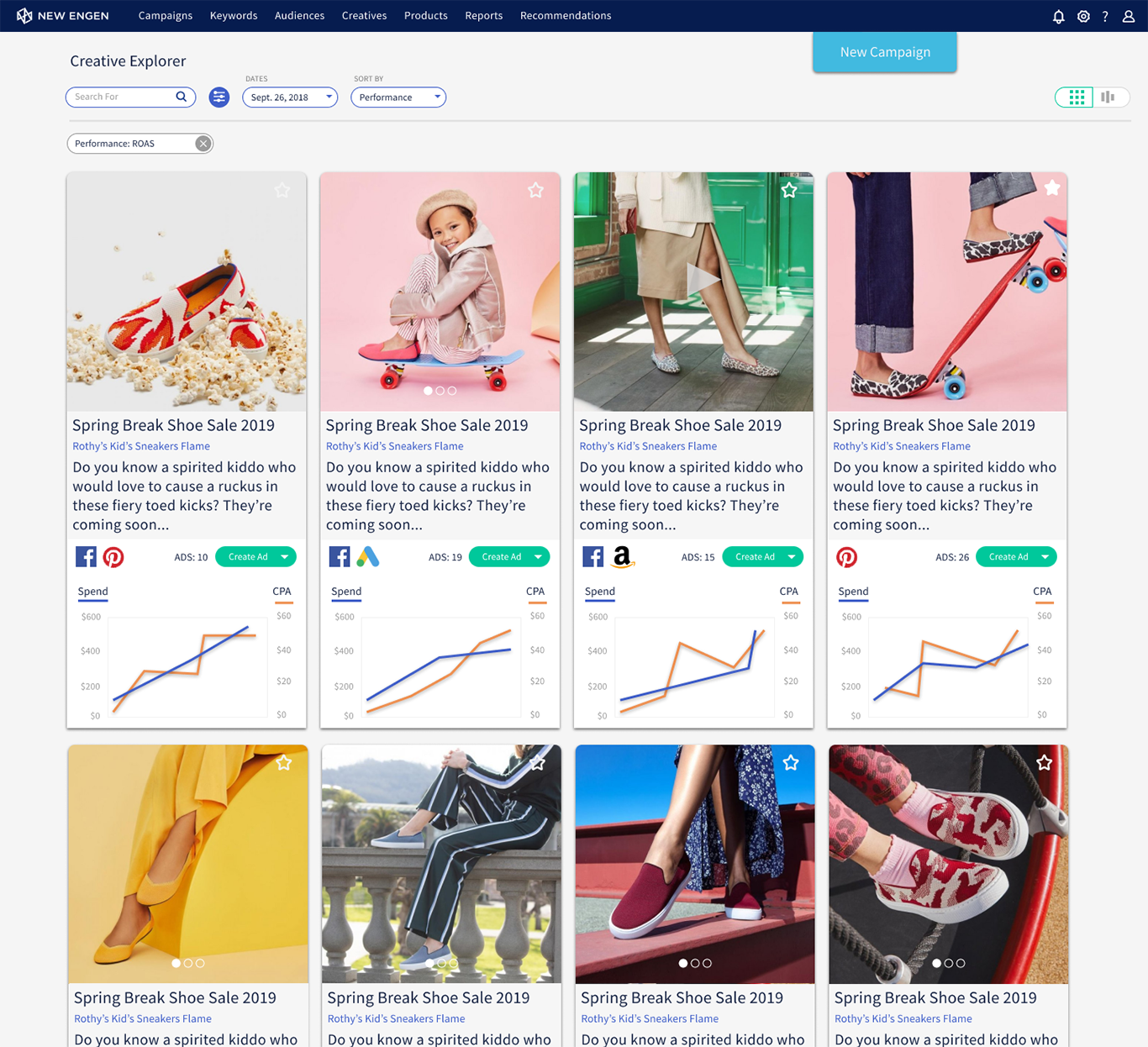Favorite the red swing sneakers creative
Screen dimensions: 1148x1047
click(1045, 762)
